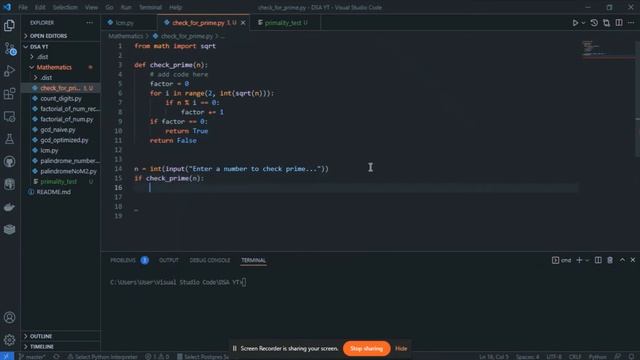Image resolution: width=640 pixels, height=360 pixels.
Task: Collapse the DSA YT root folder
Action: click(x=60, y=47)
